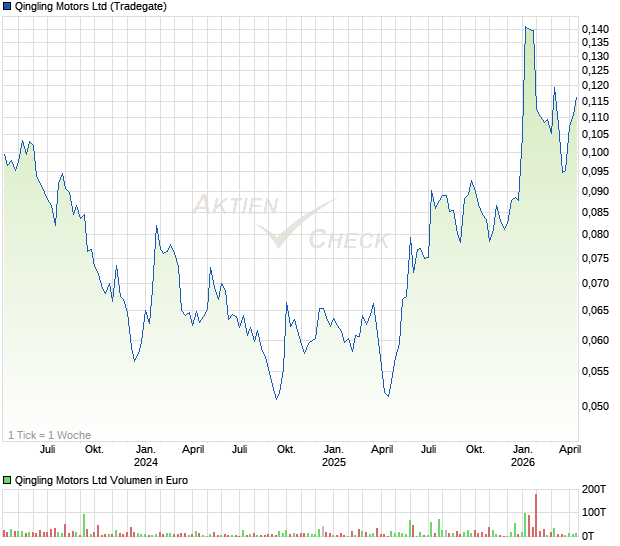Select the Jan. 2026 time axis label
This screenshot has height=546, width=620.
522,456
